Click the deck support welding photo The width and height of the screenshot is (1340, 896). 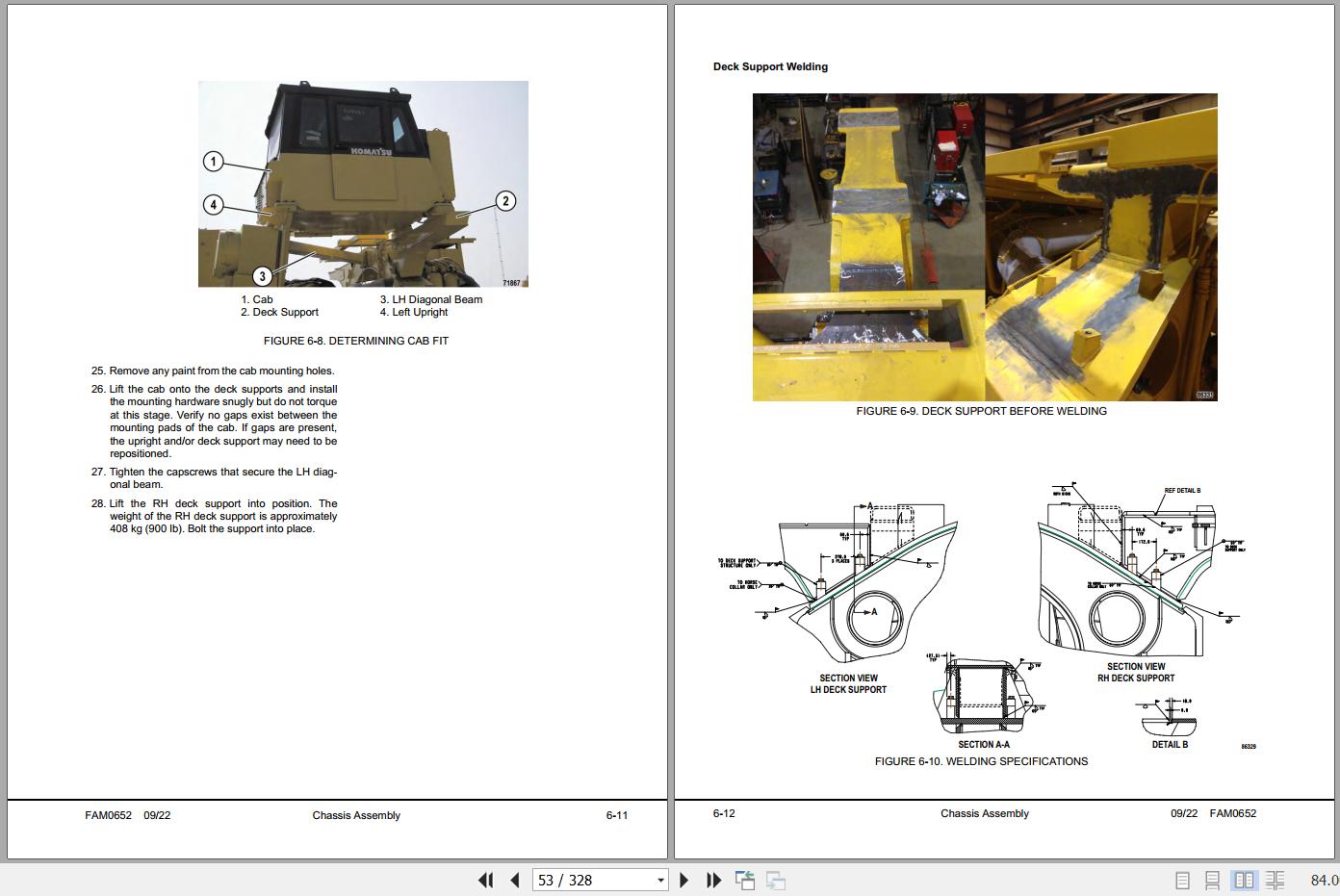point(984,246)
